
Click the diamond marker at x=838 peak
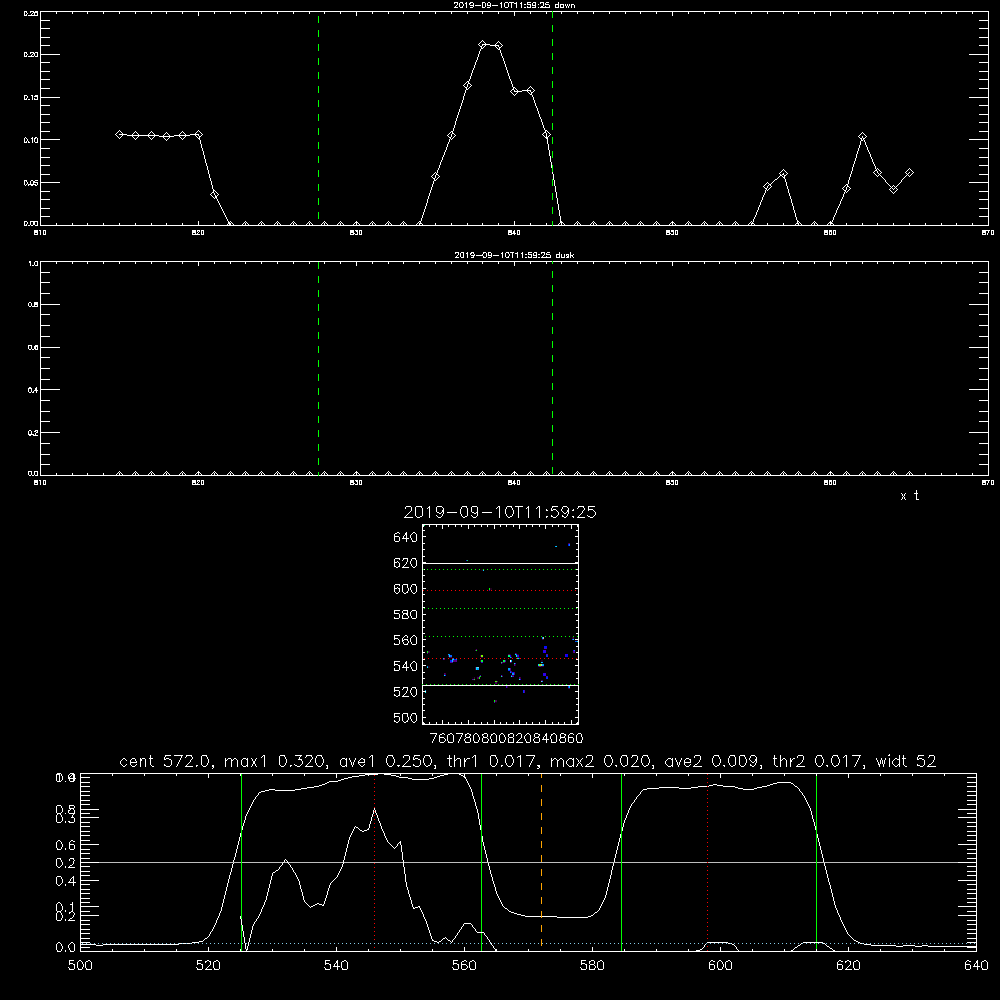[483, 45]
